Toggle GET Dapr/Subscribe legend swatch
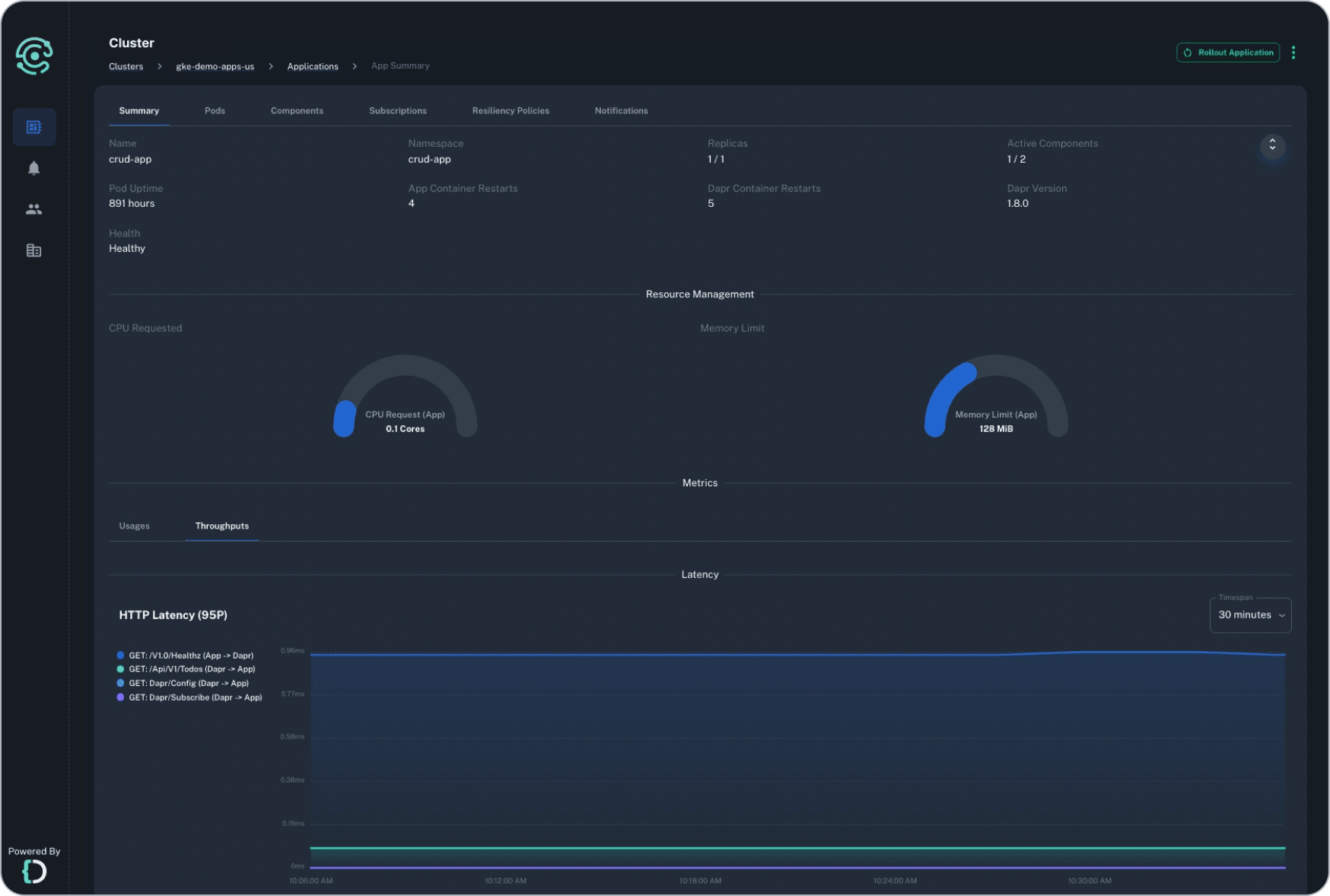This screenshot has height=896, width=1330. click(x=120, y=697)
